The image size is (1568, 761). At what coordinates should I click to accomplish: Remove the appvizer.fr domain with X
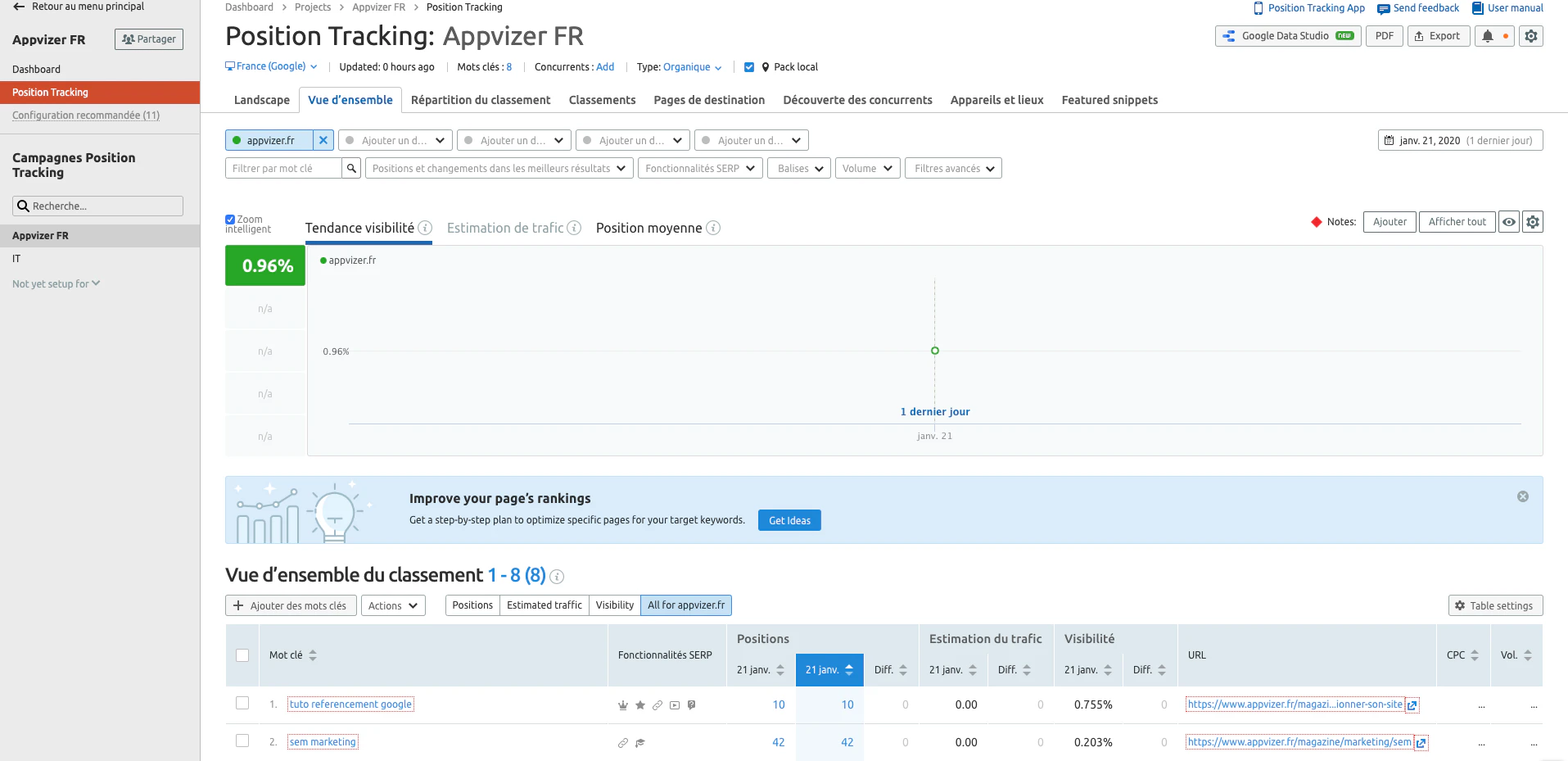tap(323, 140)
